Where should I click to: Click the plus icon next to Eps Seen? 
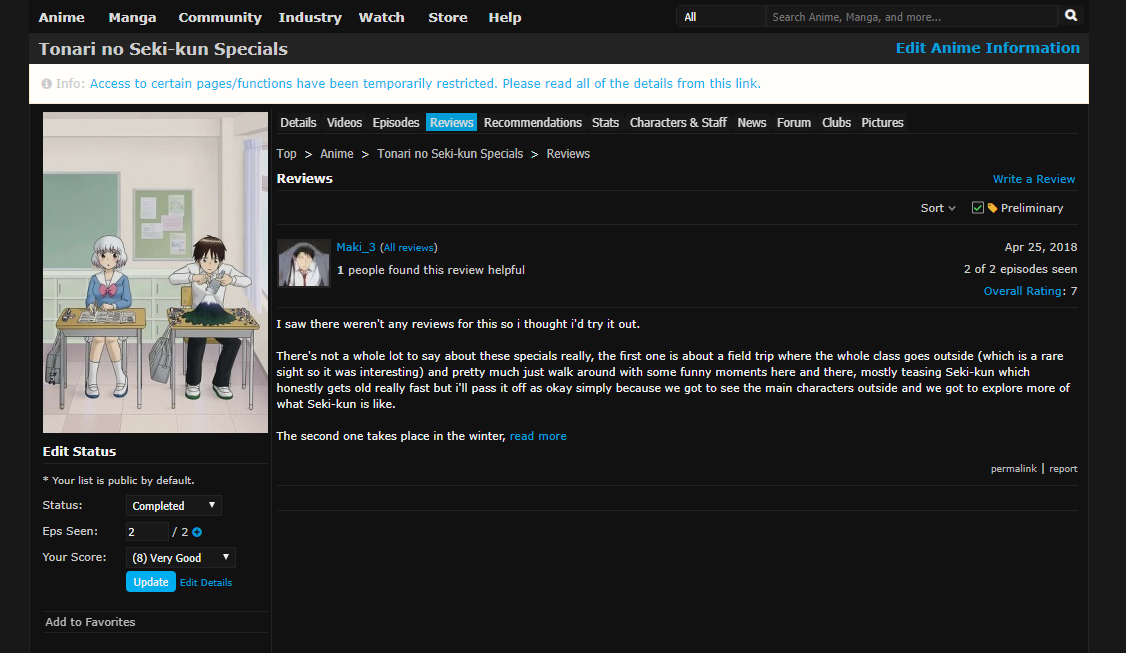coord(197,532)
